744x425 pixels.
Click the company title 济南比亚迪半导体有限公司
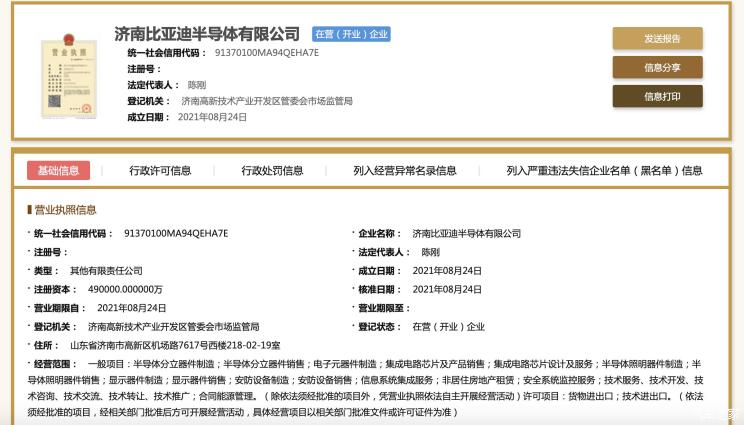pos(207,34)
